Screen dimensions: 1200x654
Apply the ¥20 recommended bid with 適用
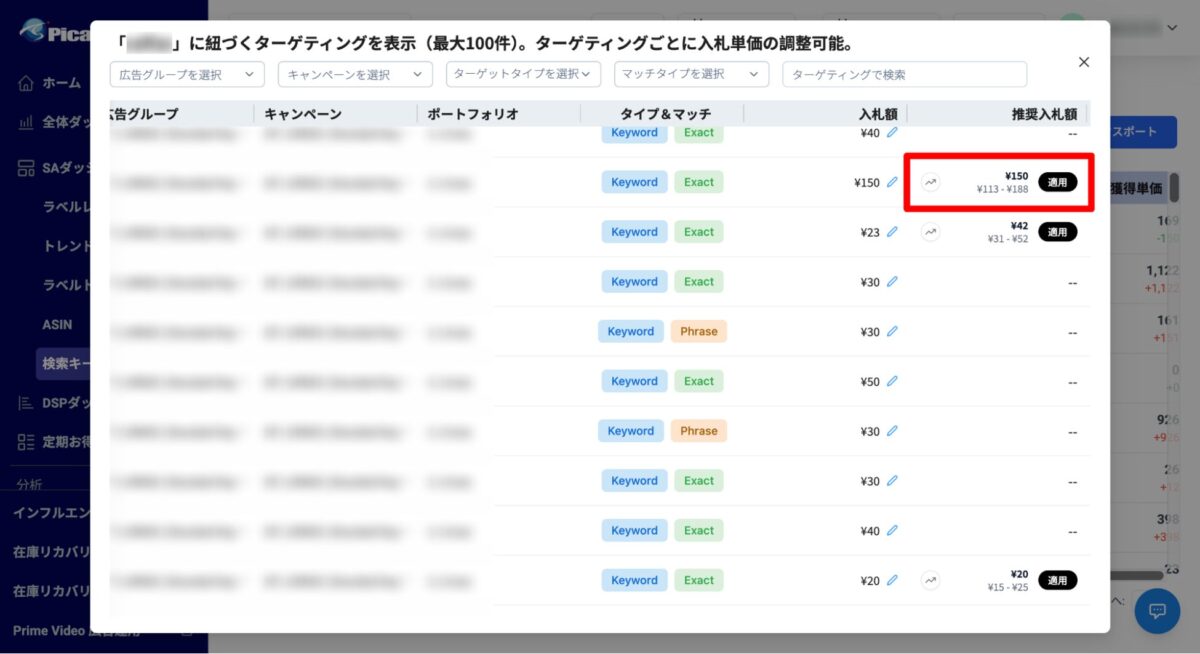pyautogui.click(x=1057, y=580)
